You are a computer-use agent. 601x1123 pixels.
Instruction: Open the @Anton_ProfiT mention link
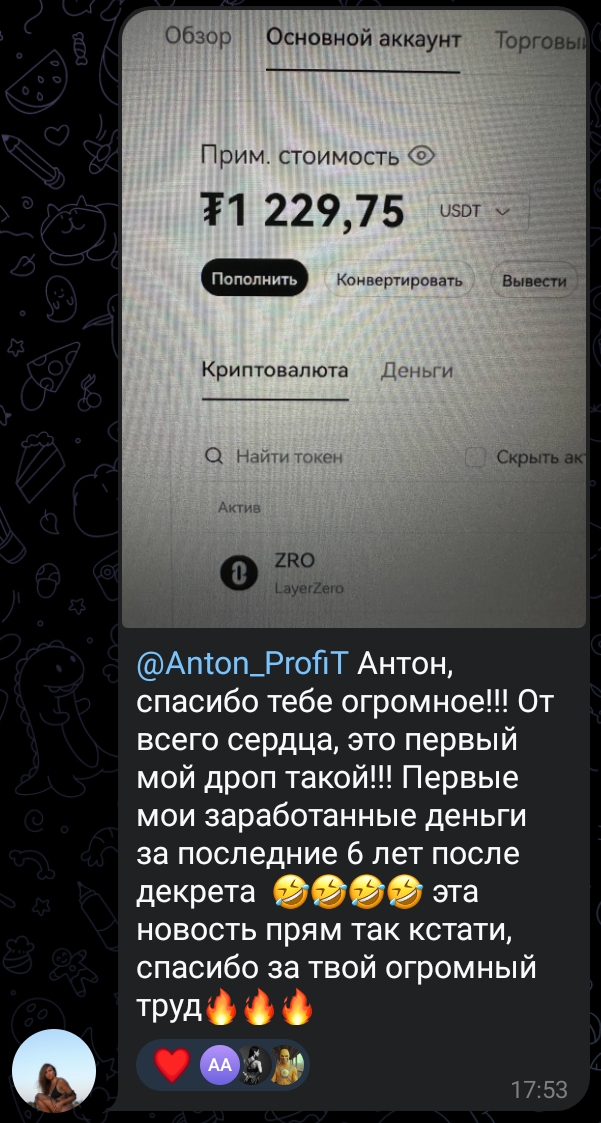[x=241, y=666]
